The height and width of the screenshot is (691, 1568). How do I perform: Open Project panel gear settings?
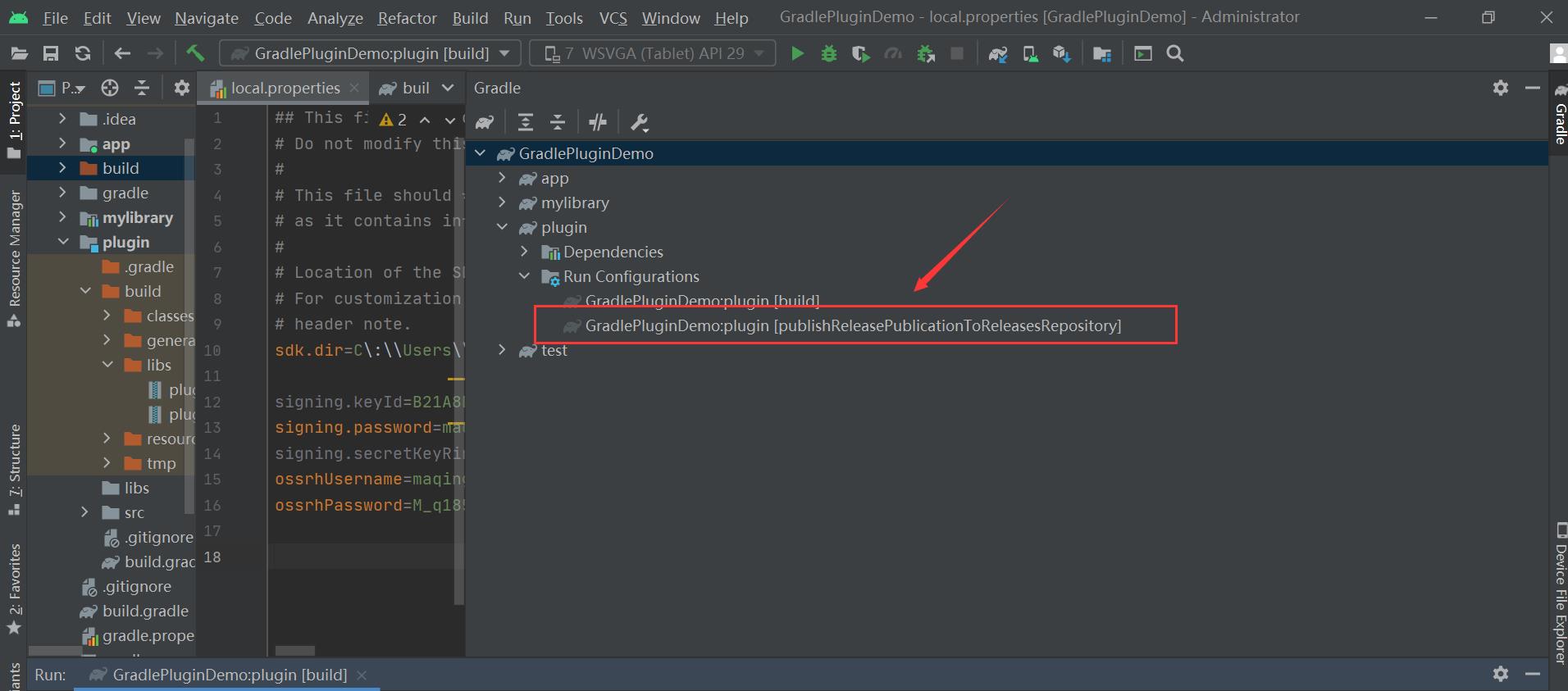182,88
